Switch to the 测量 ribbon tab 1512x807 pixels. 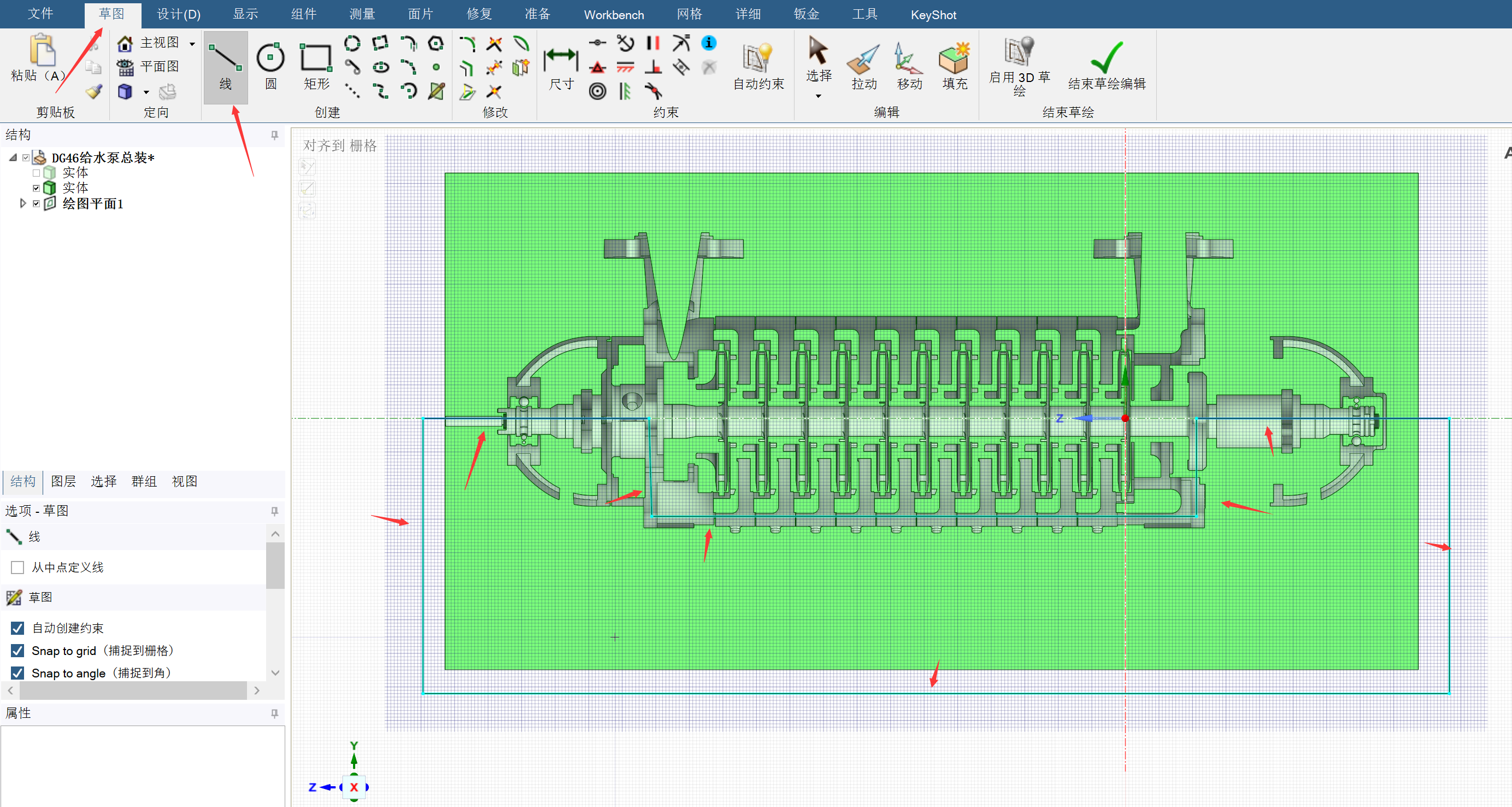click(362, 14)
